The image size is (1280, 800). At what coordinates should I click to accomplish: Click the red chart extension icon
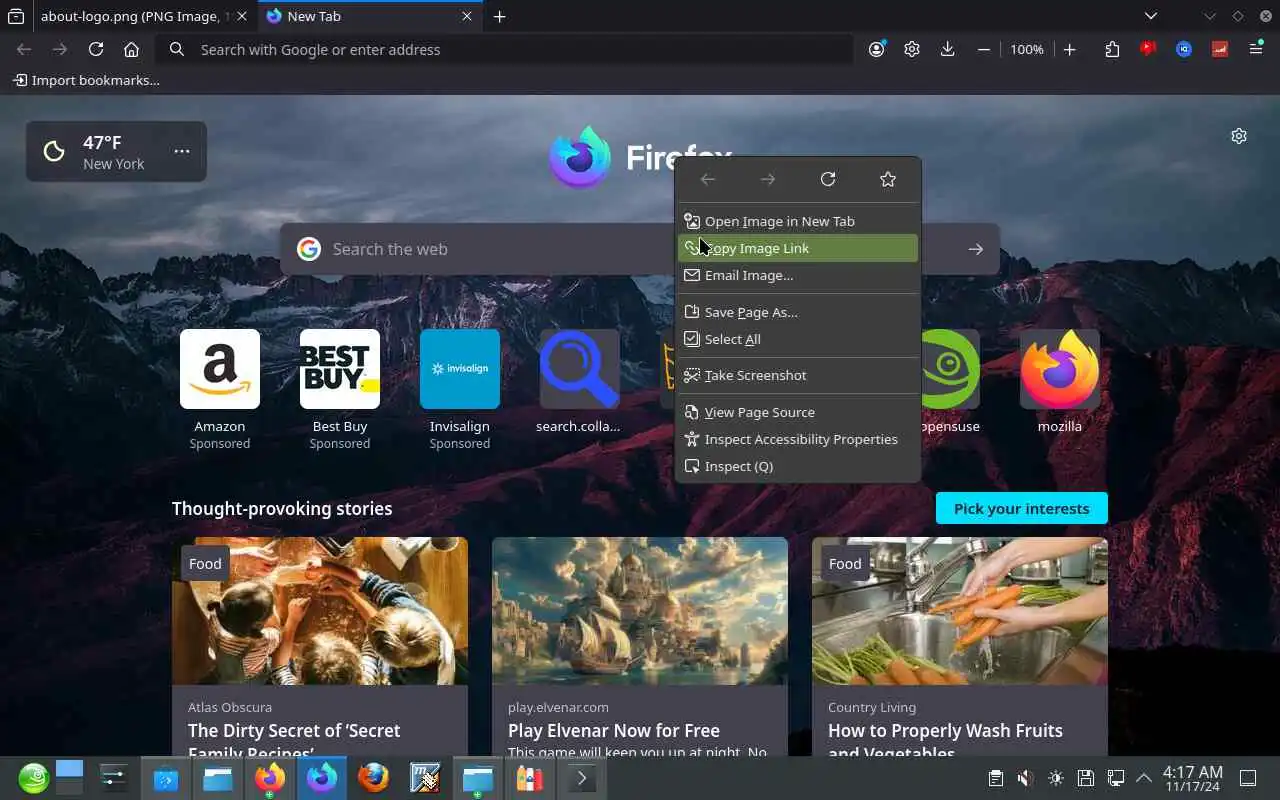[x=1220, y=49]
